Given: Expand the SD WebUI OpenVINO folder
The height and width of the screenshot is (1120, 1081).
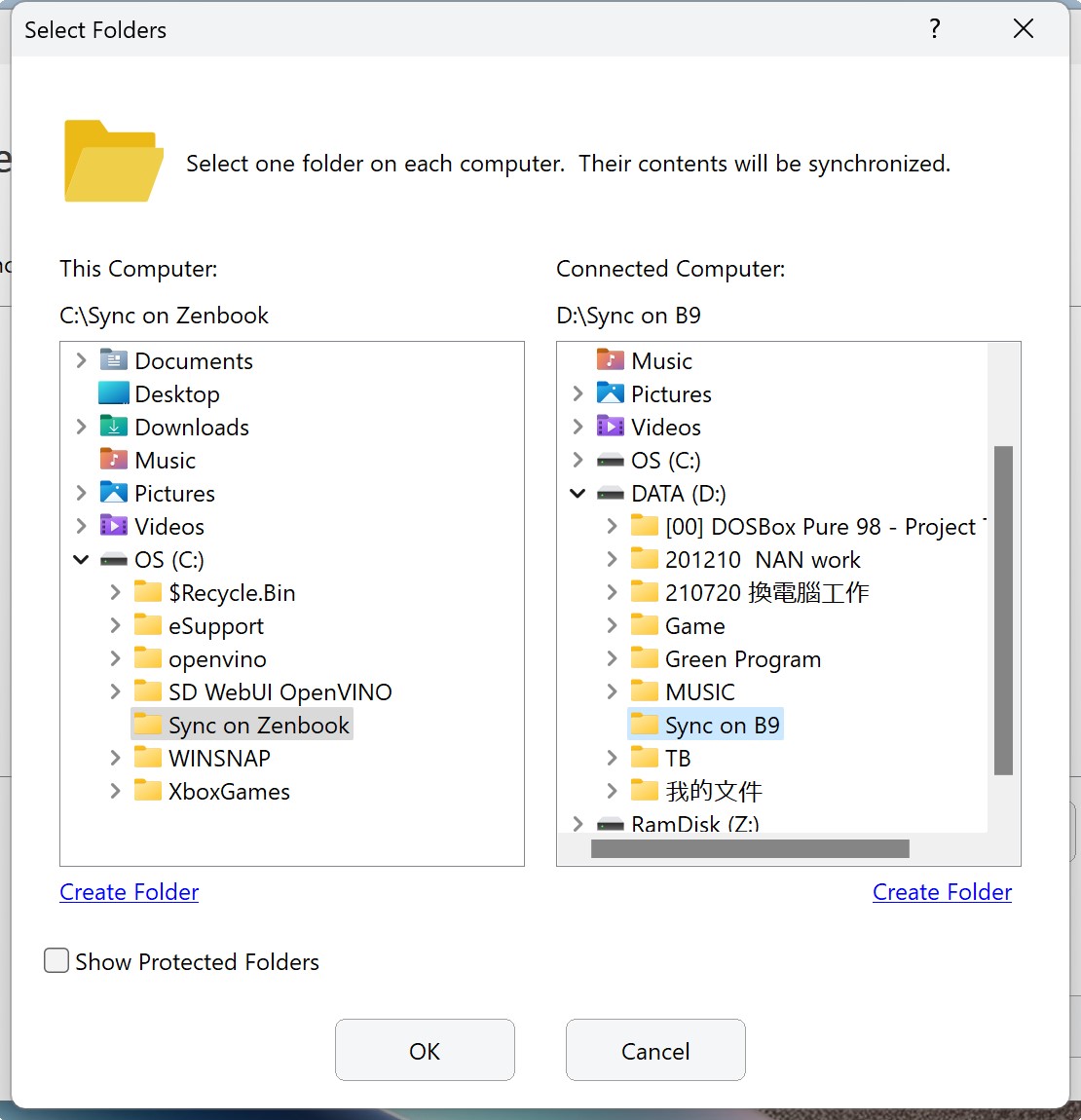Looking at the screenshot, I should coord(115,692).
